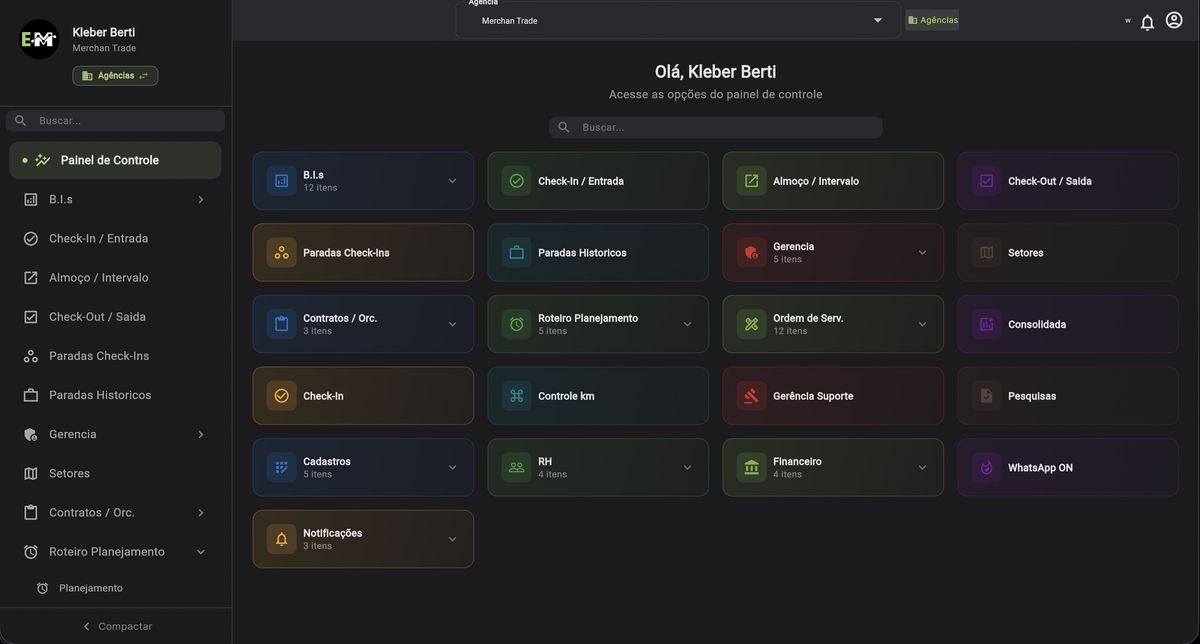Expand the Financeiro card dropdown

click(922, 466)
